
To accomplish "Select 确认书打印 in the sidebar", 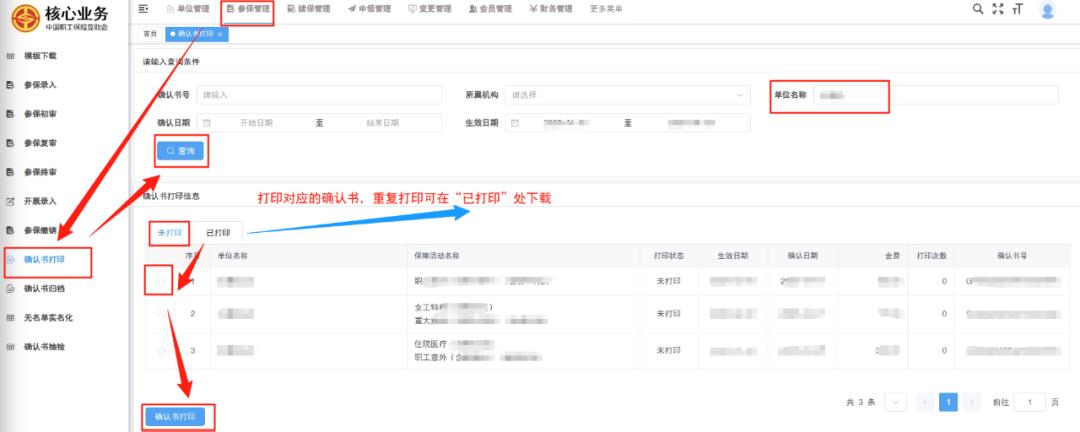I will 44,260.
